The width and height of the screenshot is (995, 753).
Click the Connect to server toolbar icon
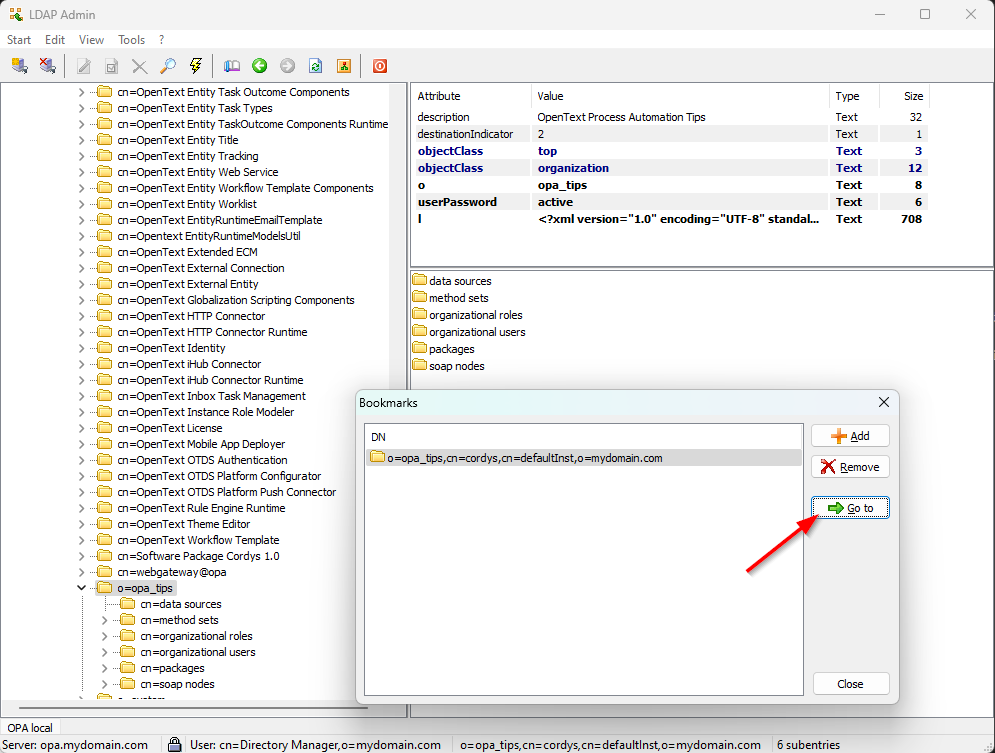(19, 66)
